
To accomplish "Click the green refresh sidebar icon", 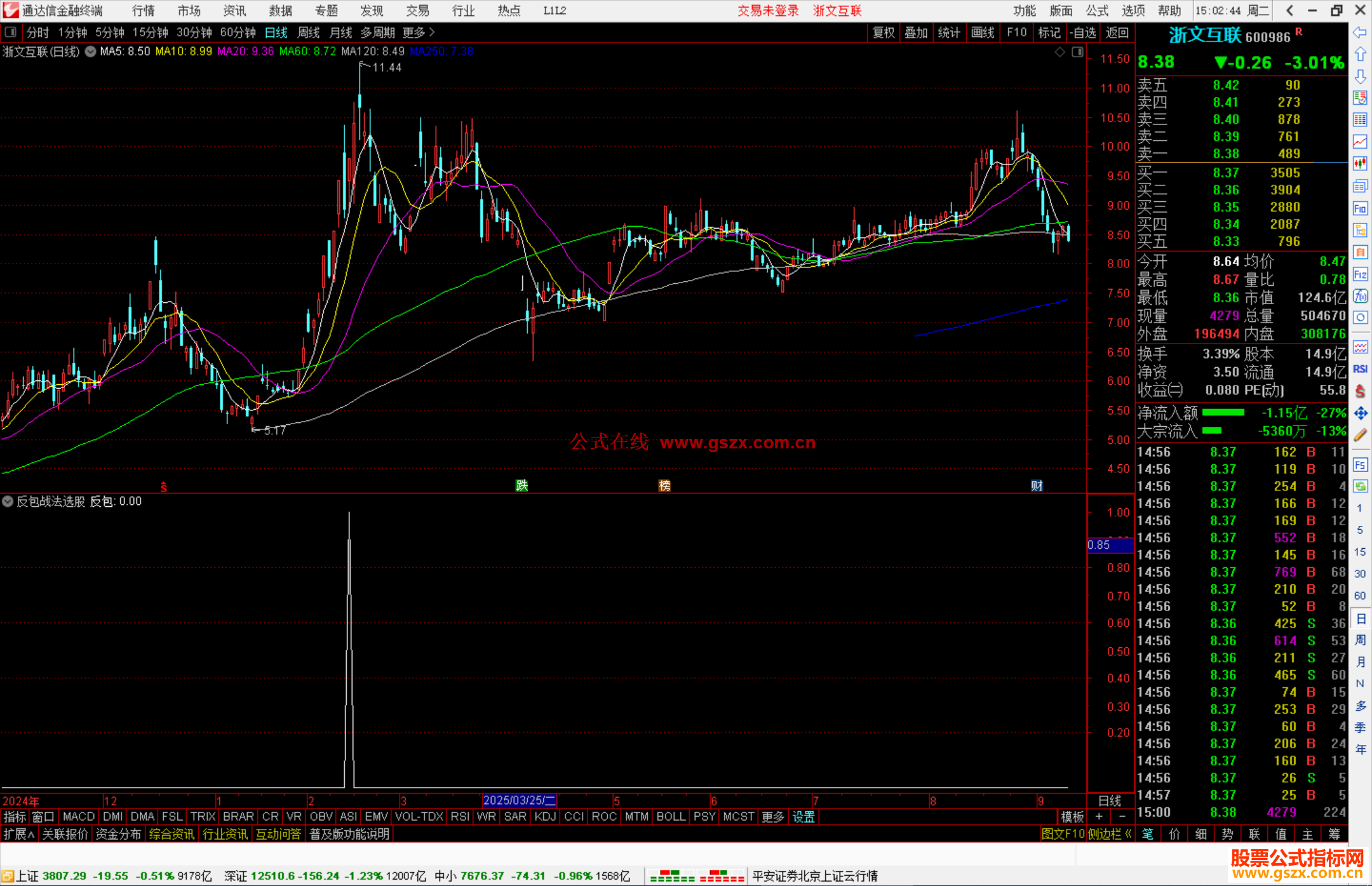I will (x=1360, y=487).
